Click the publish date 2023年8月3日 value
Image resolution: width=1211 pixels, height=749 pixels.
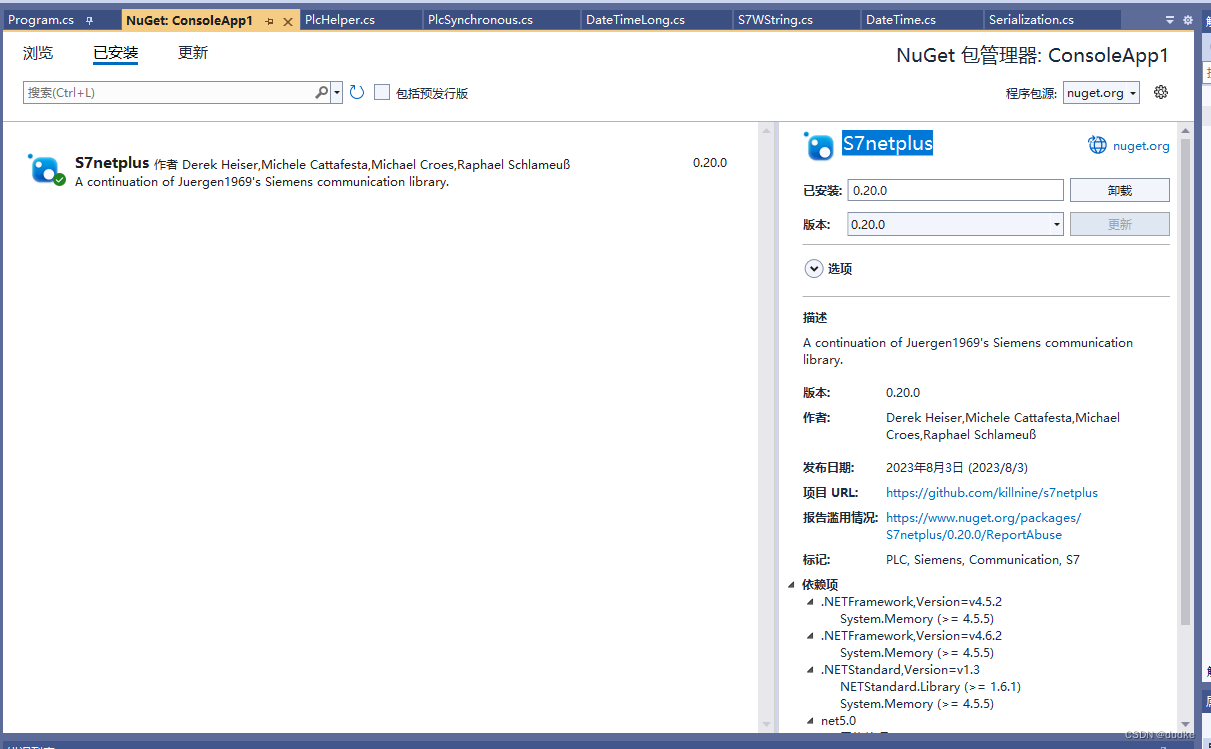click(957, 468)
